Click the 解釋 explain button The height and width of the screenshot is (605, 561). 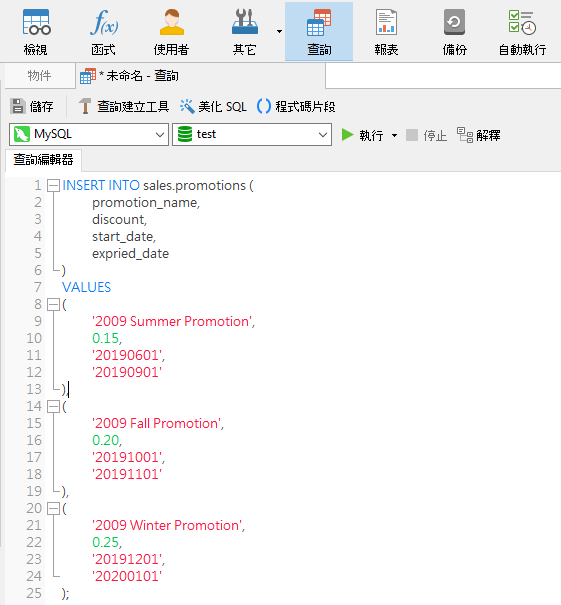point(478,135)
